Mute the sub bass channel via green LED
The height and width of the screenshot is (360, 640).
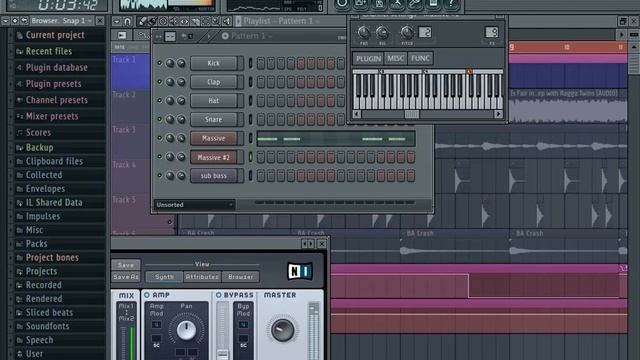(x=159, y=176)
